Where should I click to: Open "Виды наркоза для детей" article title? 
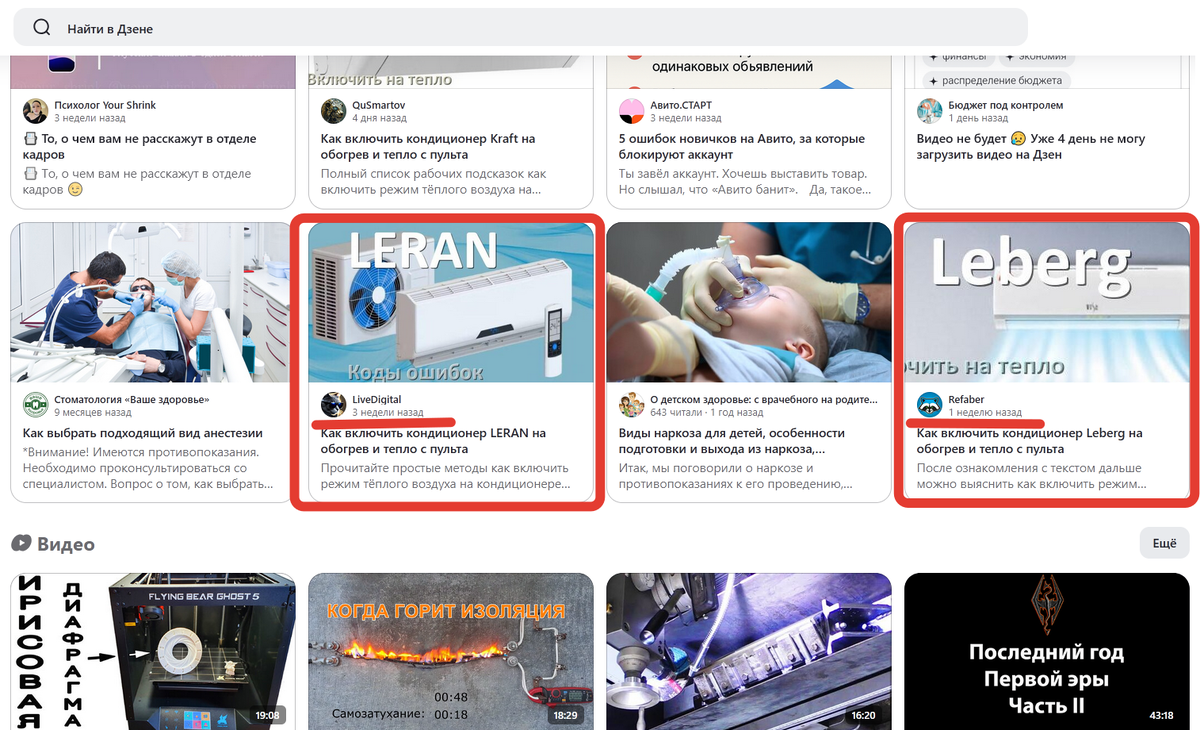[x=731, y=441]
